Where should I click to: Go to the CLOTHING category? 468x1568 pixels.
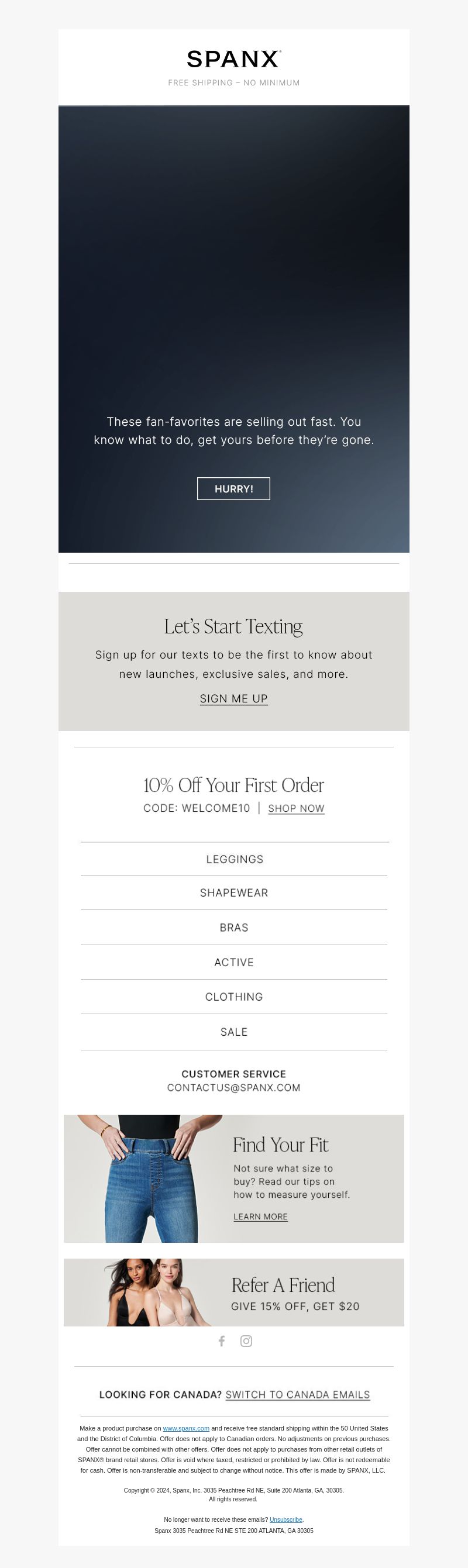235,997
